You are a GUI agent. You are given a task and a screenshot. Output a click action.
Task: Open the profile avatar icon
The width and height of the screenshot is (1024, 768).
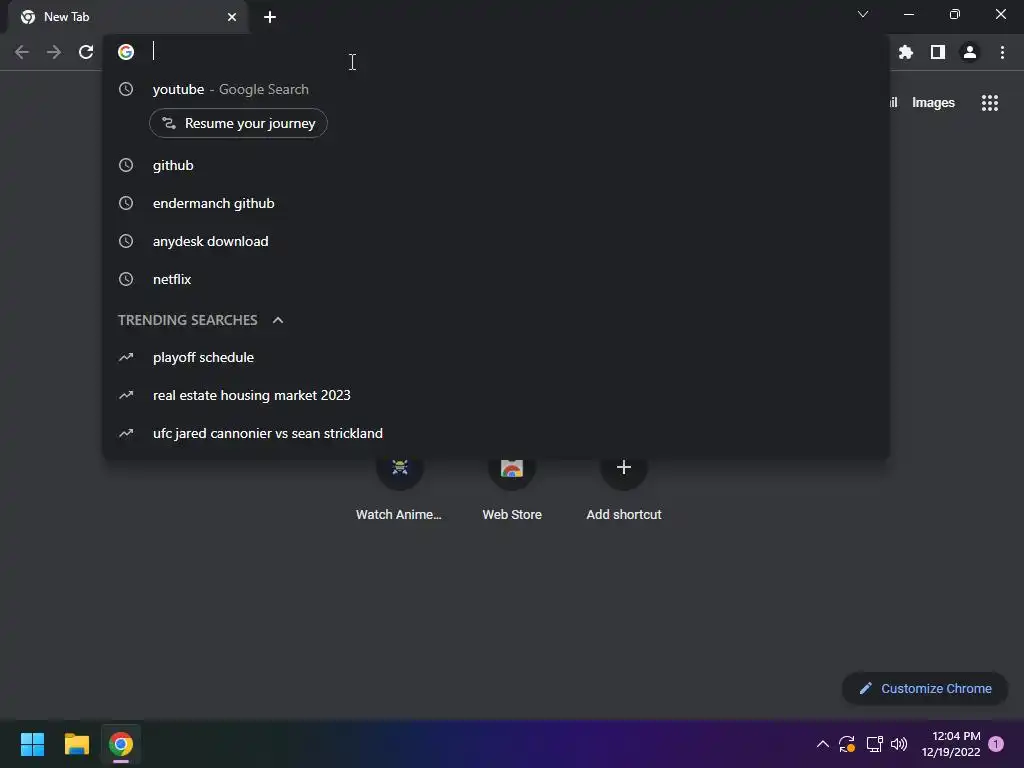click(970, 52)
